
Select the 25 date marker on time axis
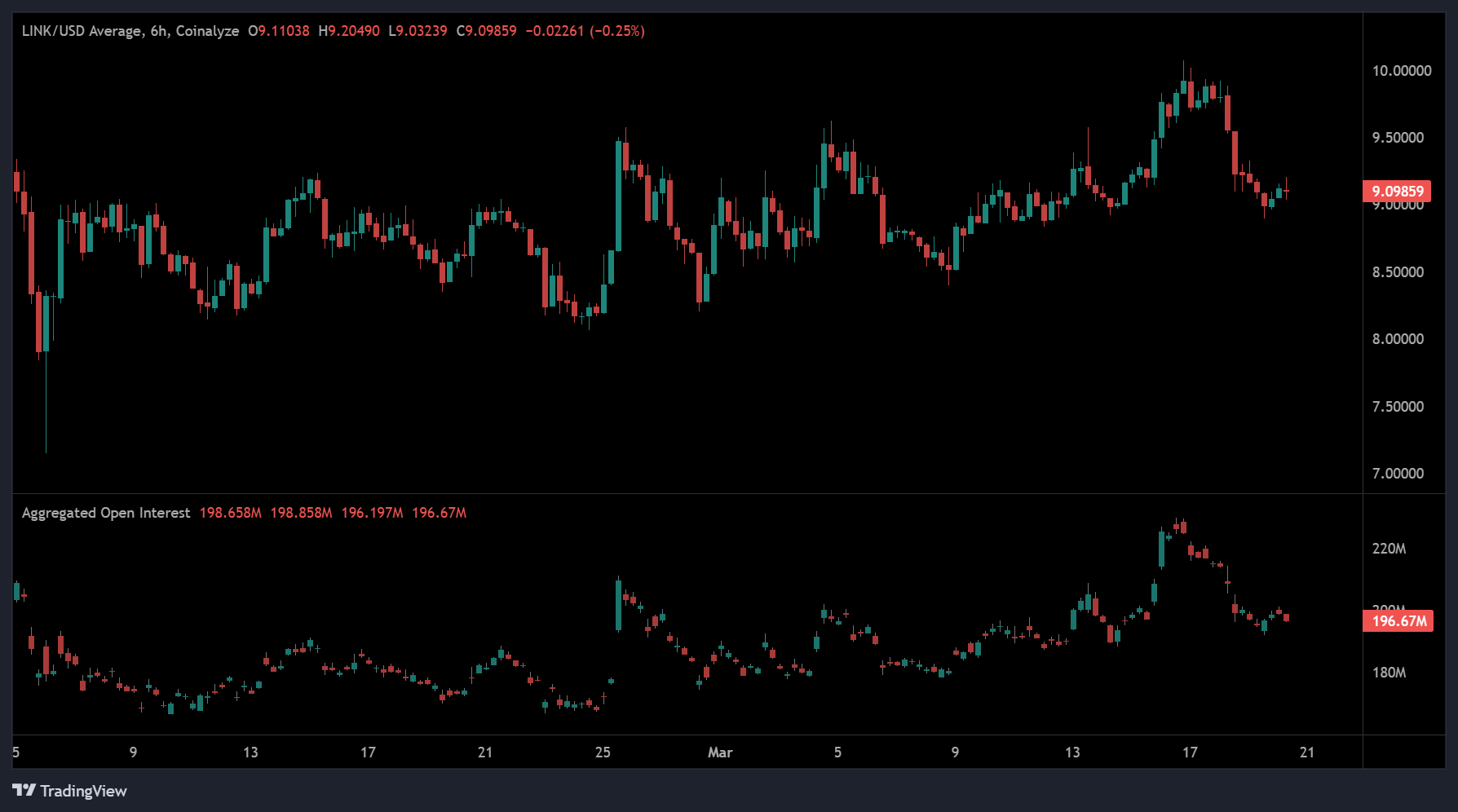(603, 752)
